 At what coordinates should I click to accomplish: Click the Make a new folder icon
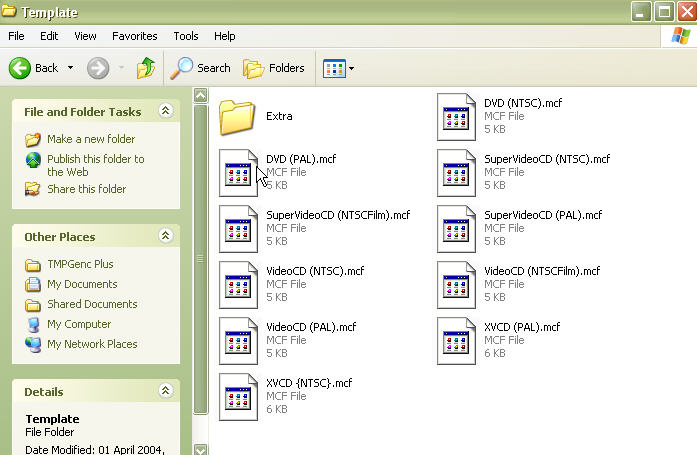coord(33,140)
